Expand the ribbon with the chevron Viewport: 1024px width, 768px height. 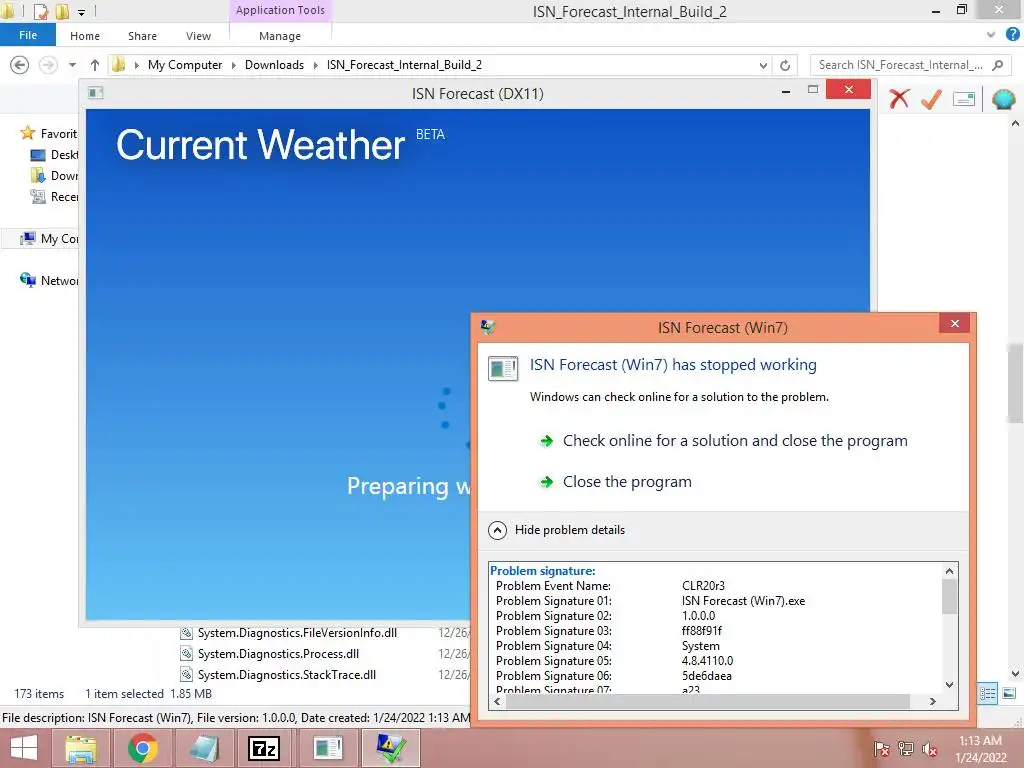pyautogui.click(x=991, y=35)
